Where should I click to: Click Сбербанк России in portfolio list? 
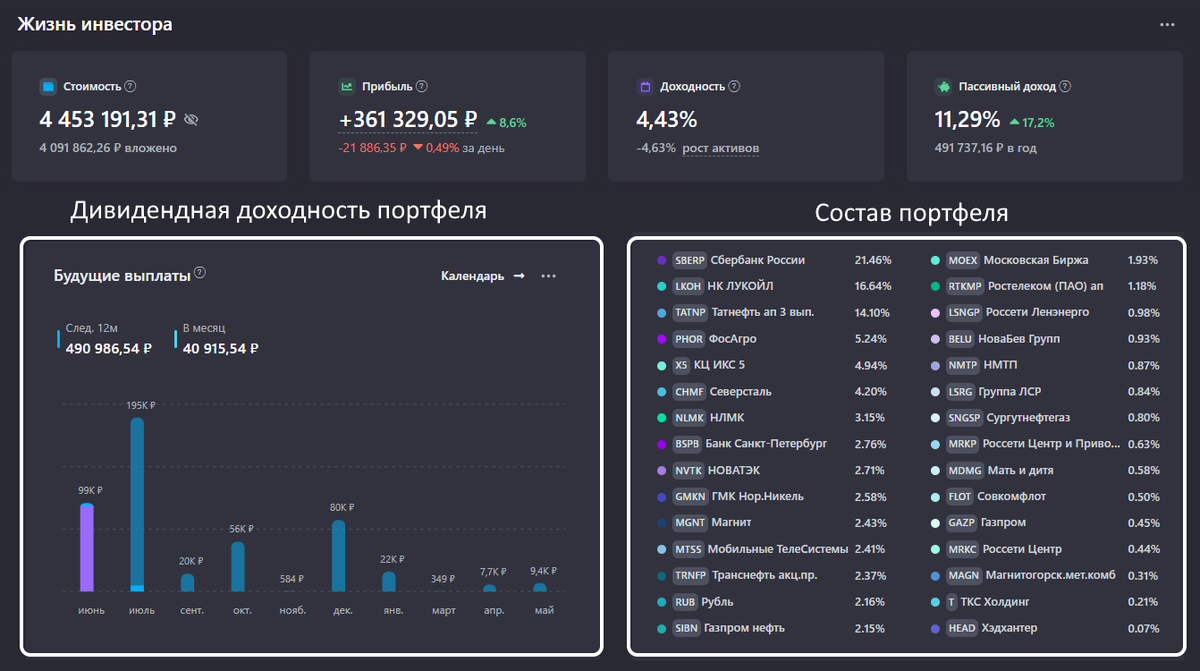point(757,260)
